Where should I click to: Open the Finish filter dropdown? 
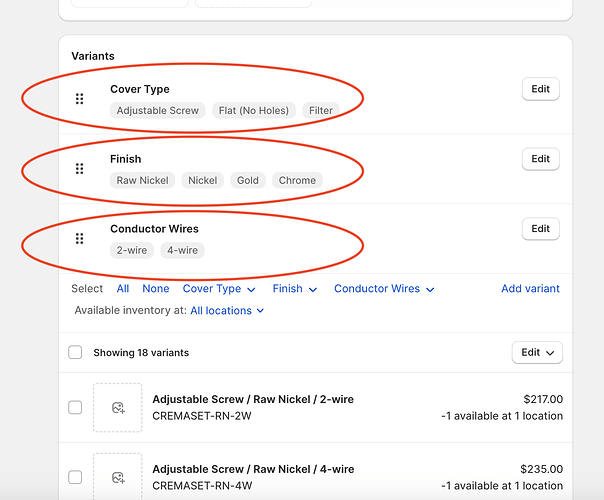coord(294,289)
